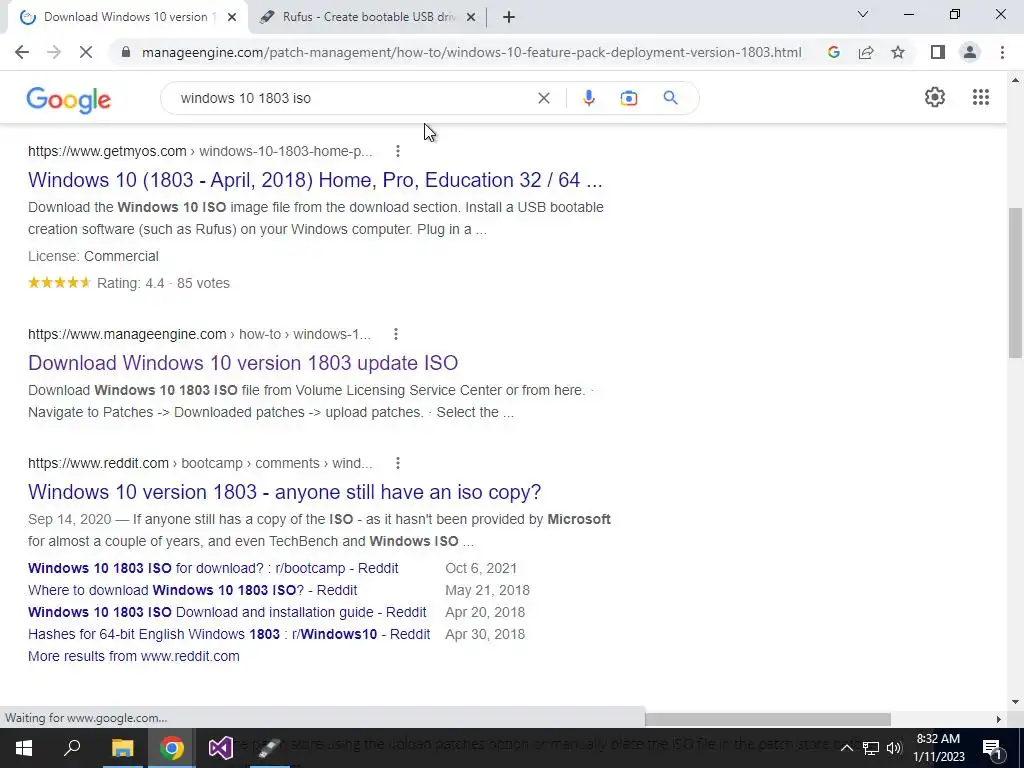This screenshot has height=768, width=1024.
Task: Open the tab search dropdown arrow
Action: [x=862, y=14]
